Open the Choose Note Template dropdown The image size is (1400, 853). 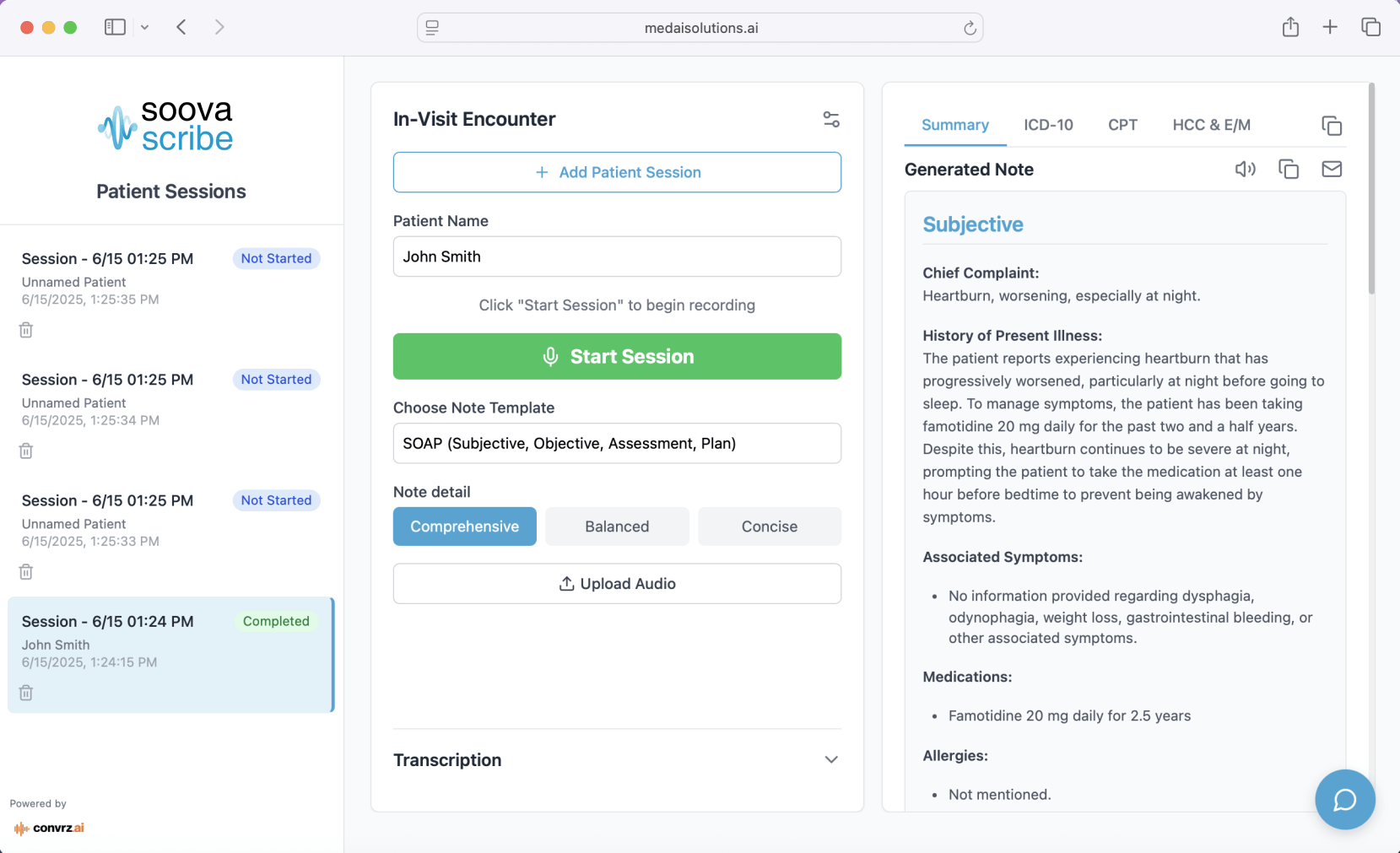pyautogui.click(x=617, y=444)
